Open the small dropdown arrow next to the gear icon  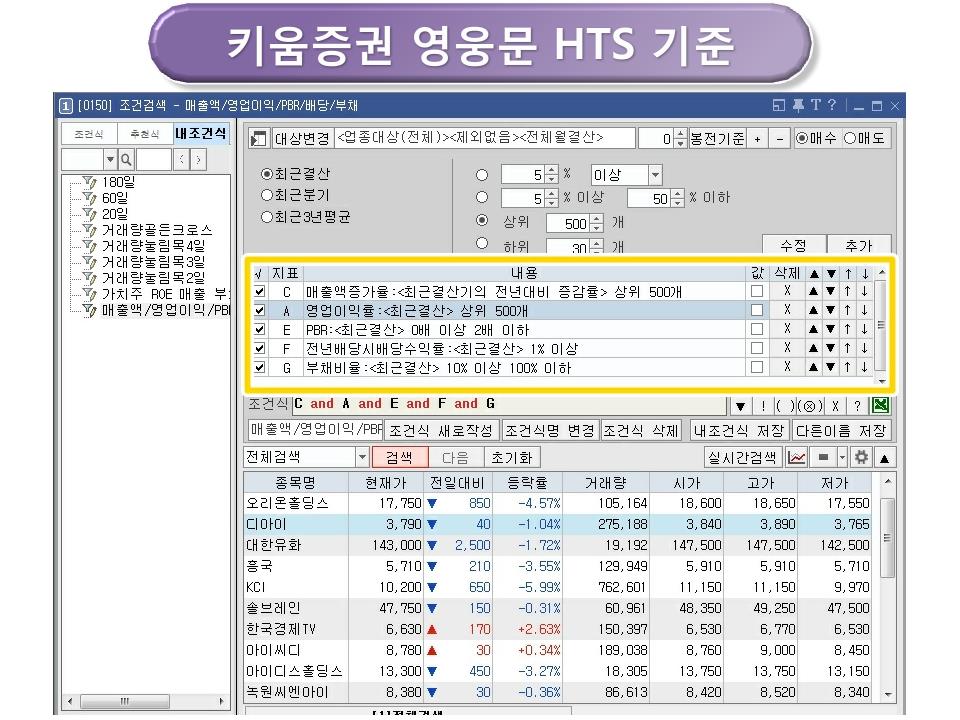[x=842, y=457]
